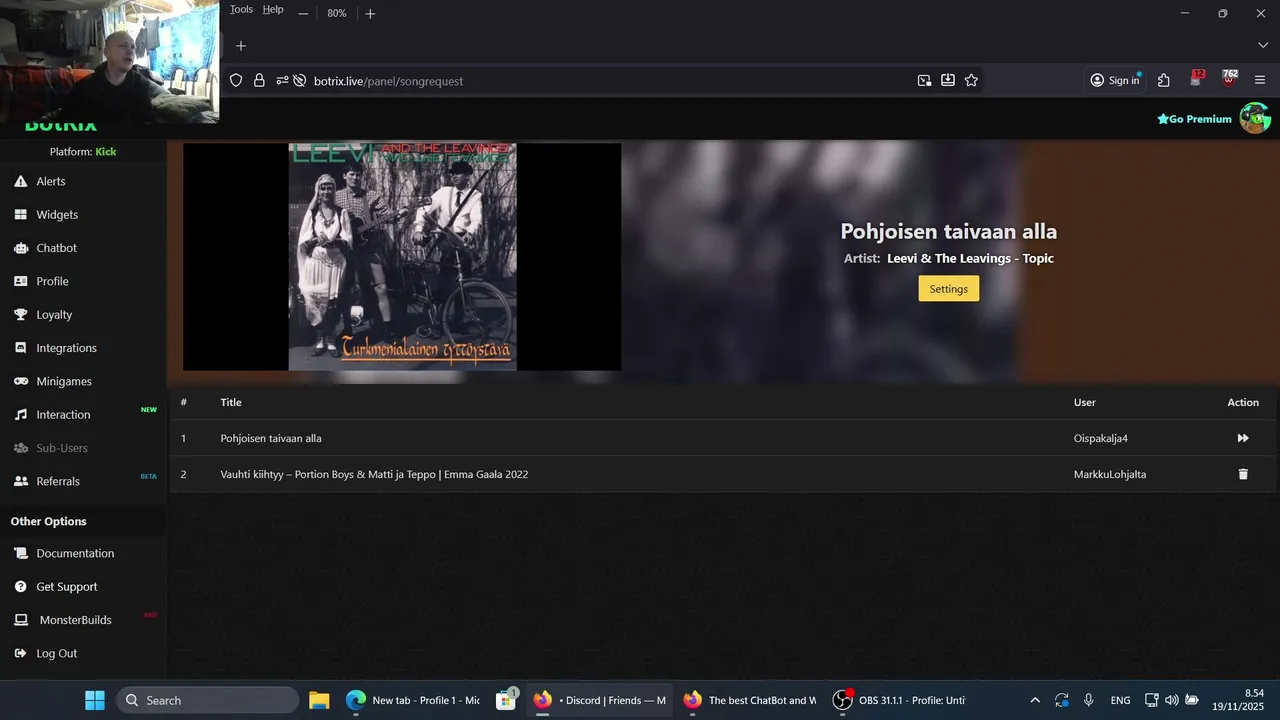Click Sign in browser button
The height and width of the screenshot is (720, 1280).
pyautogui.click(x=1115, y=80)
